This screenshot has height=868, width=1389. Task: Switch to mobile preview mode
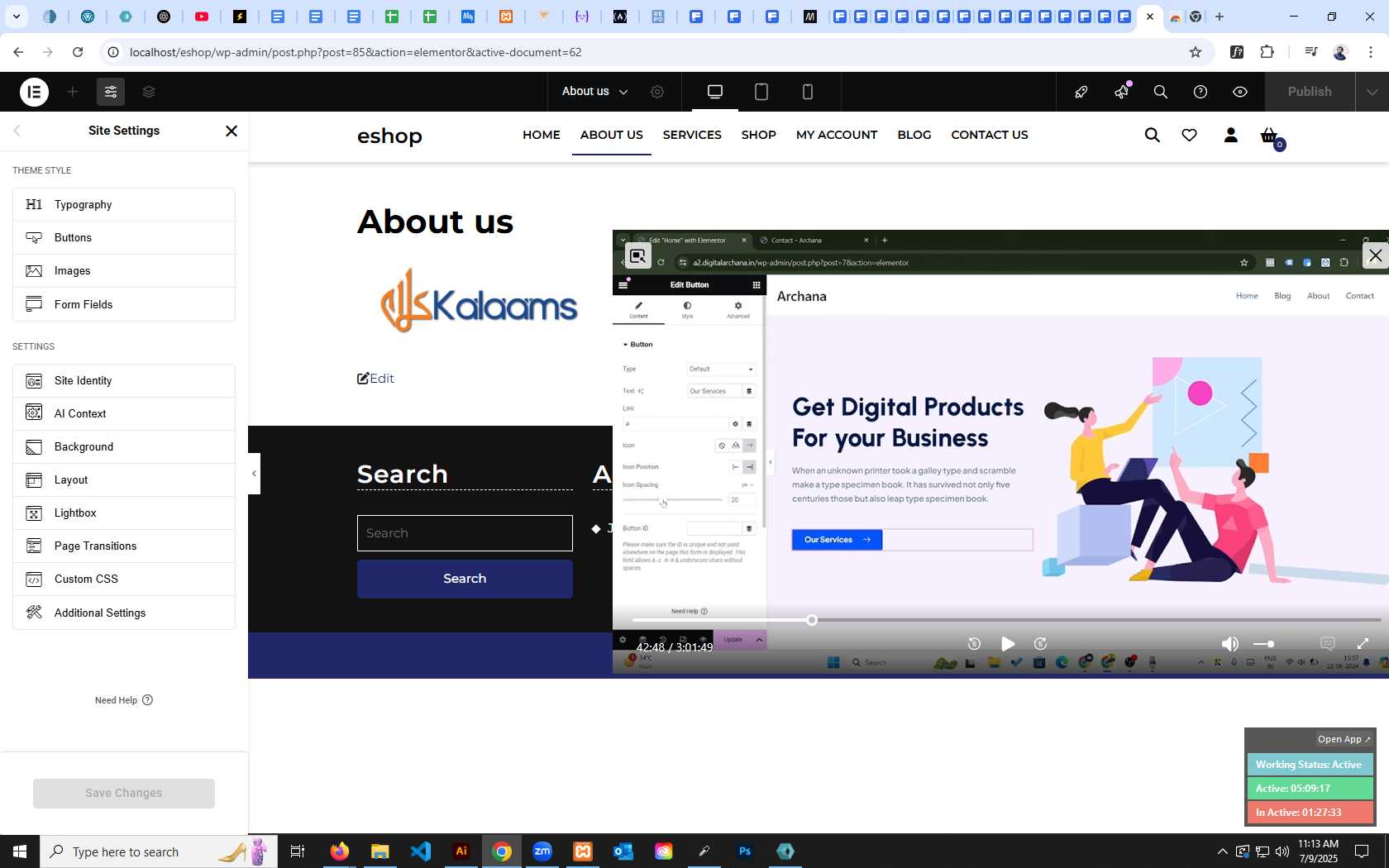point(808,92)
